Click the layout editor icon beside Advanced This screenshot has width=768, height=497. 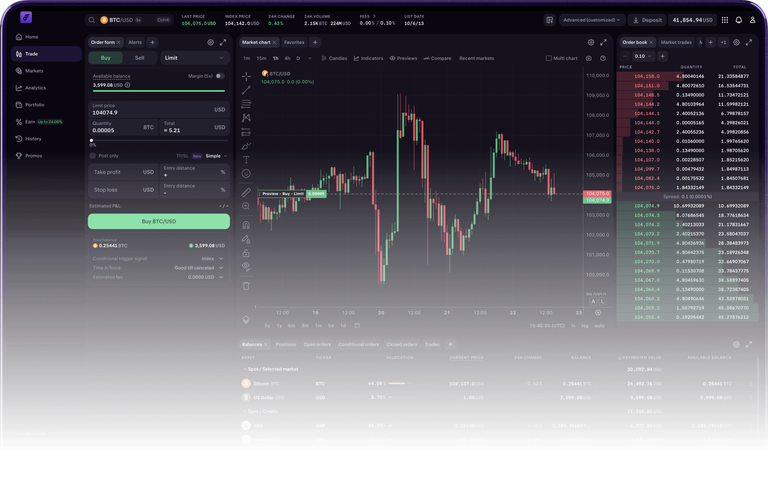(x=550, y=20)
